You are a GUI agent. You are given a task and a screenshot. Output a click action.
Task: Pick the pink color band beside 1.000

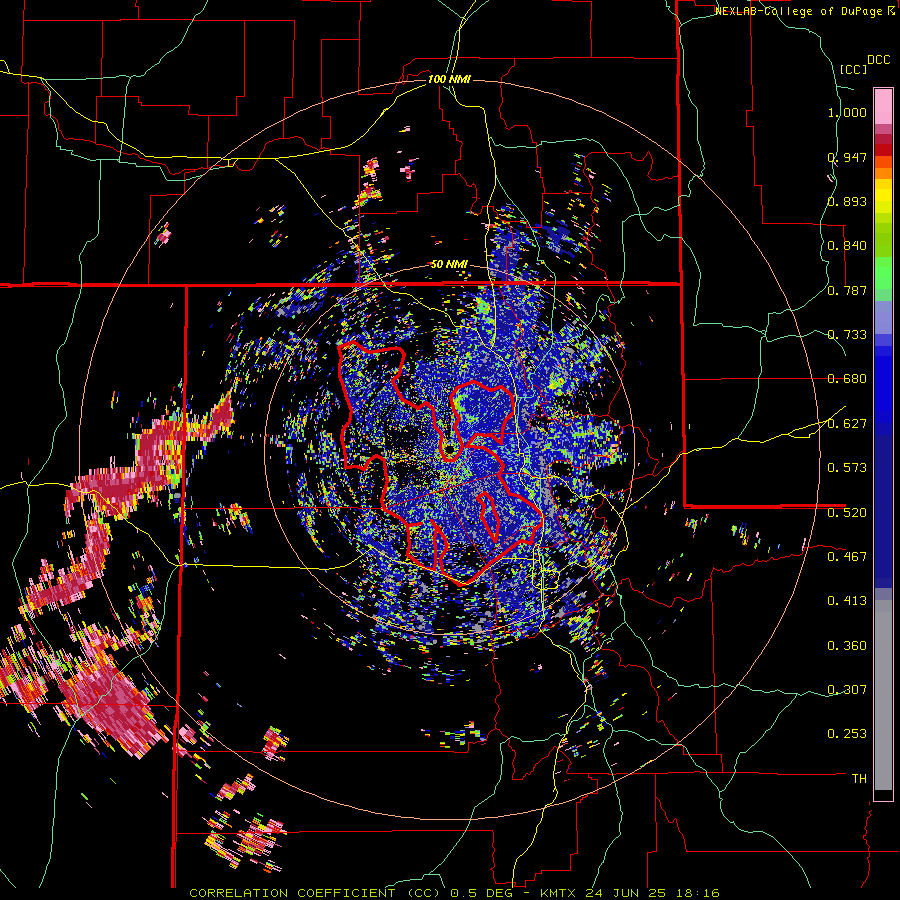coord(883,106)
